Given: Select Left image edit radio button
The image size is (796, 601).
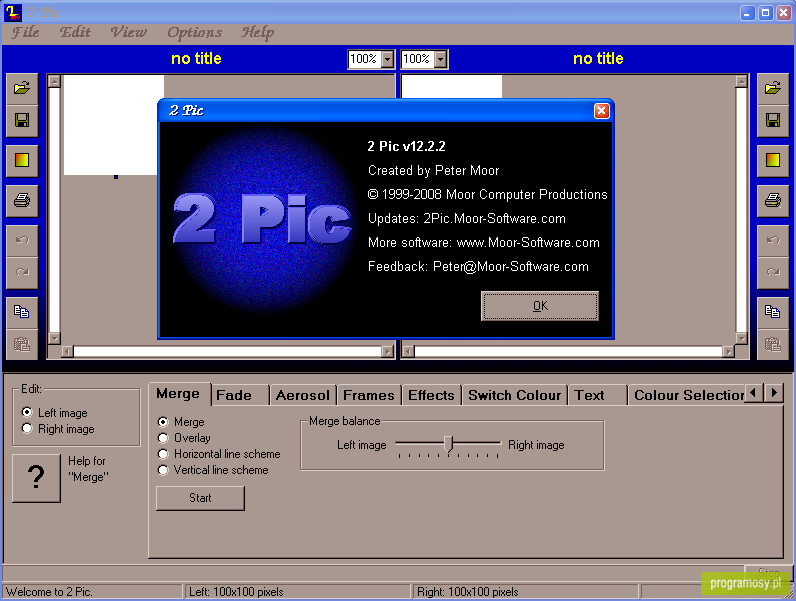Looking at the screenshot, I should [x=27, y=412].
